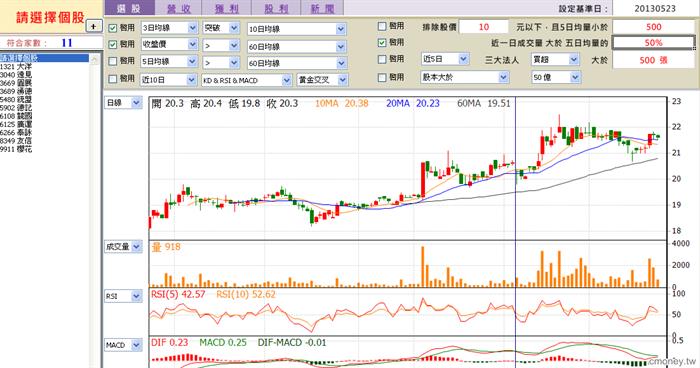Click the 500 張 threshold field
The height and width of the screenshot is (368, 700).
[653, 60]
